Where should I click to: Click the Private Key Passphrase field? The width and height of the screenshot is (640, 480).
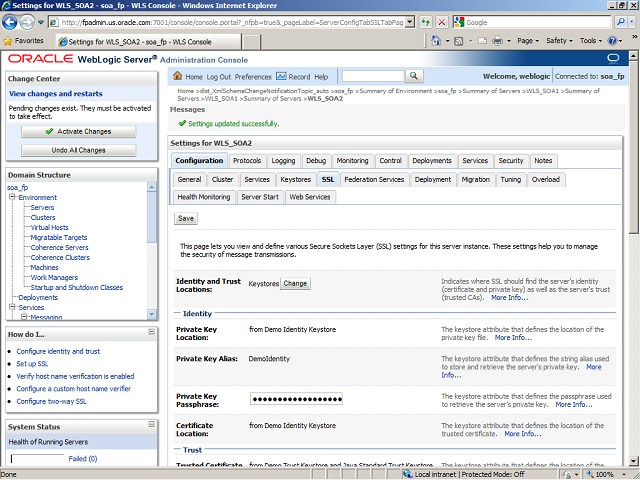tap(295, 398)
